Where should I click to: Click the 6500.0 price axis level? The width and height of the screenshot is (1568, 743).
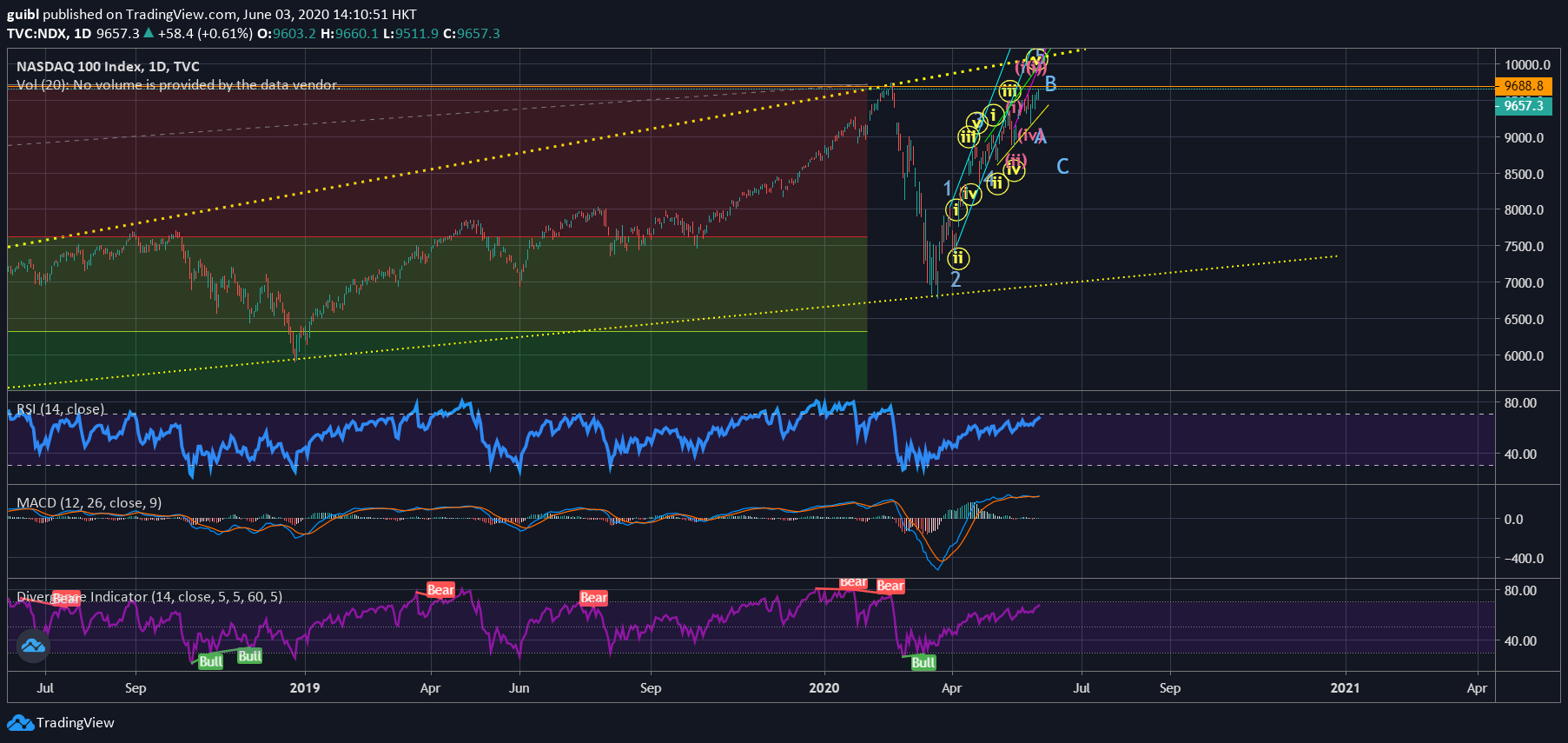1525,320
